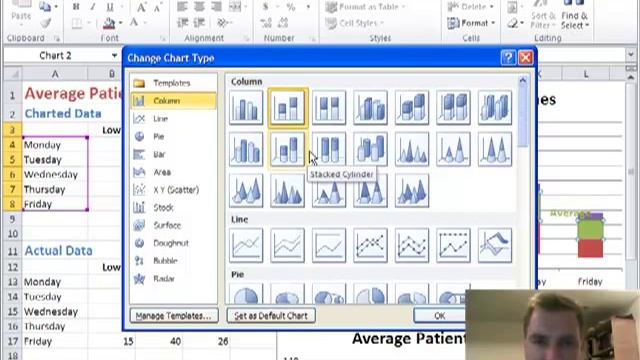The width and height of the screenshot is (640, 360).
Task: Toggle Underline formatting in ribbon
Action: pyautogui.click(x=110, y=7)
